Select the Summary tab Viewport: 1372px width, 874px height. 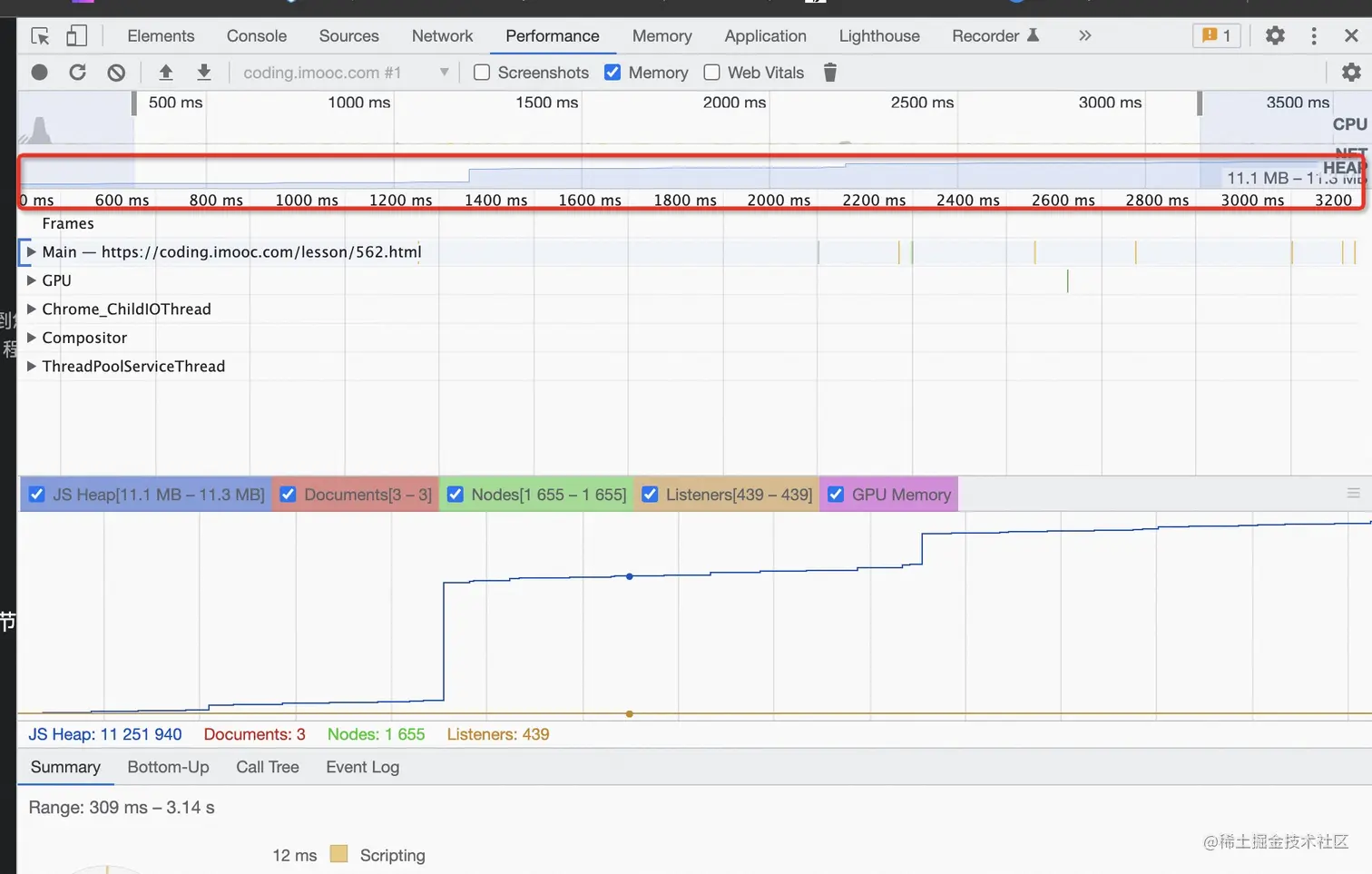point(65,767)
